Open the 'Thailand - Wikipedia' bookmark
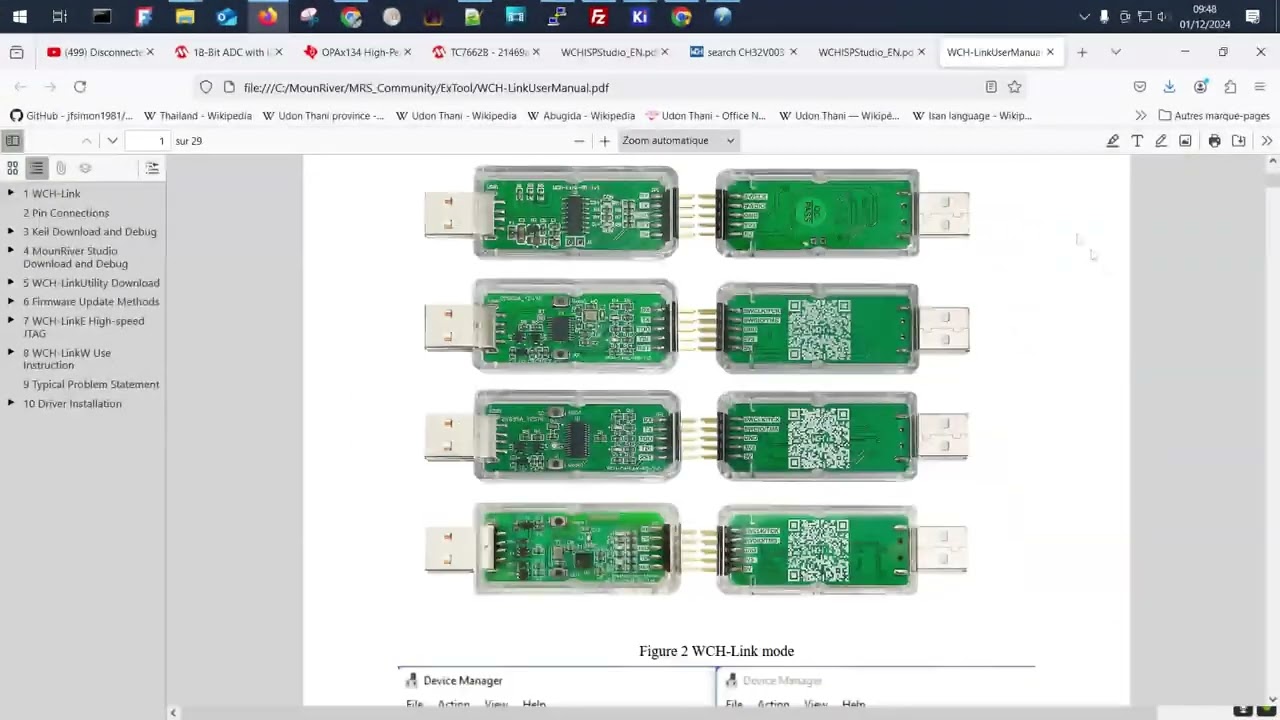Image resolution: width=1280 pixels, height=720 pixels. 198,116
